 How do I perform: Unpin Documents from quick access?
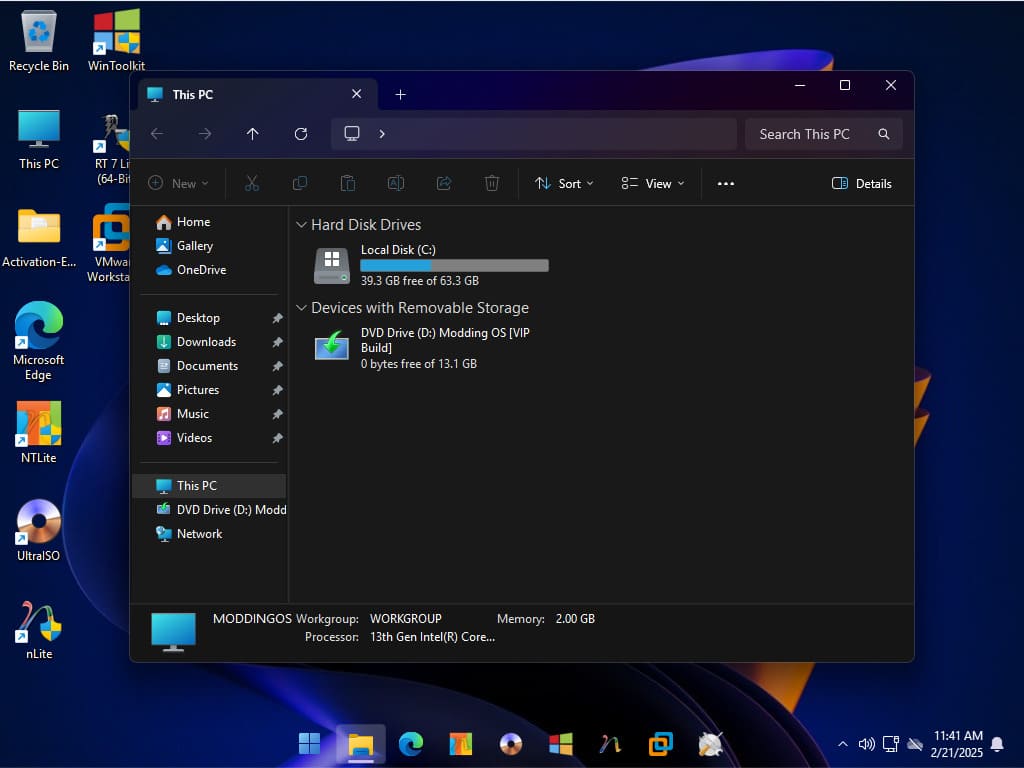coord(278,366)
